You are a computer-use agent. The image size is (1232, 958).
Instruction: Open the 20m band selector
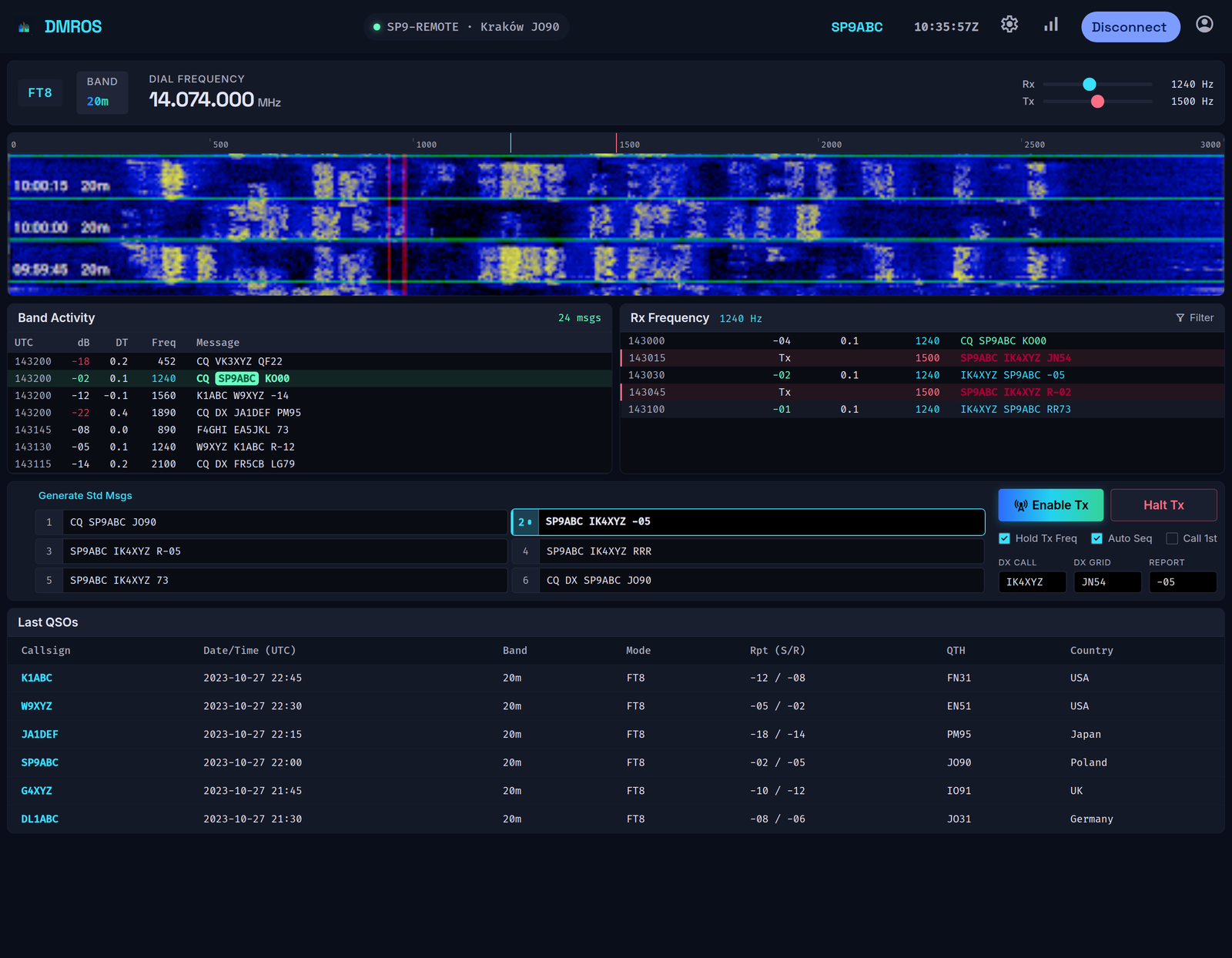coord(102,92)
